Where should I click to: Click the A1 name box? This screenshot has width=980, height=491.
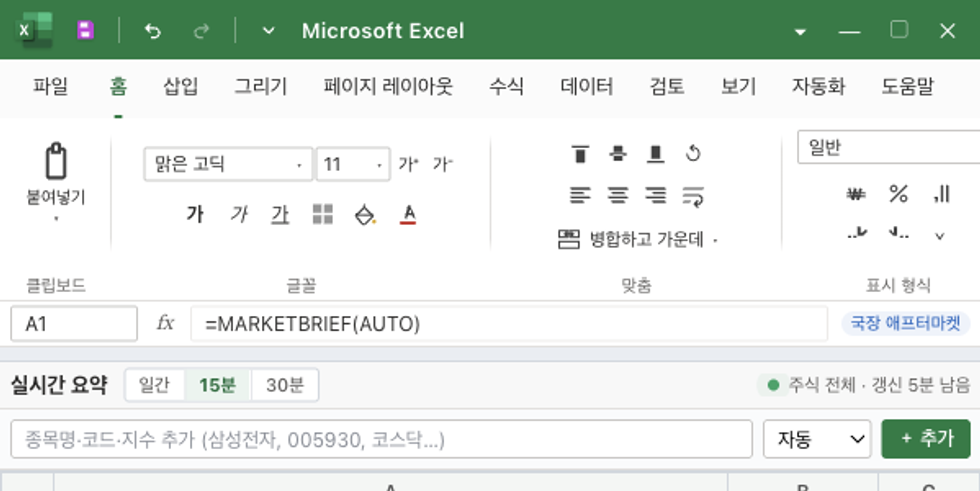click(74, 324)
